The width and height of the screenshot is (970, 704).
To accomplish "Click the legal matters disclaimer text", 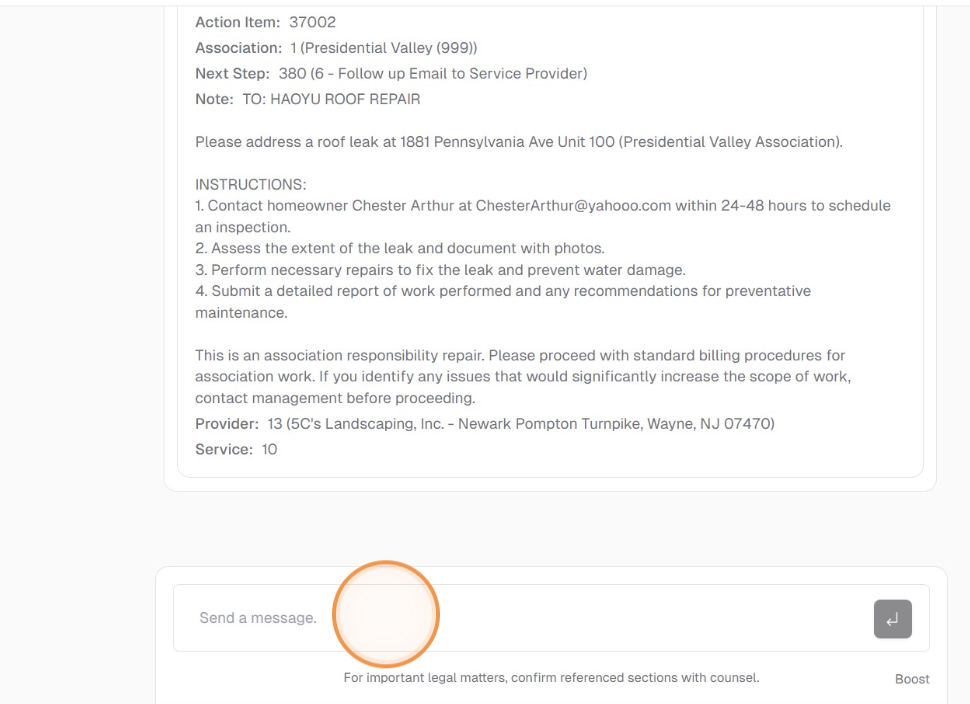I will coord(551,678).
